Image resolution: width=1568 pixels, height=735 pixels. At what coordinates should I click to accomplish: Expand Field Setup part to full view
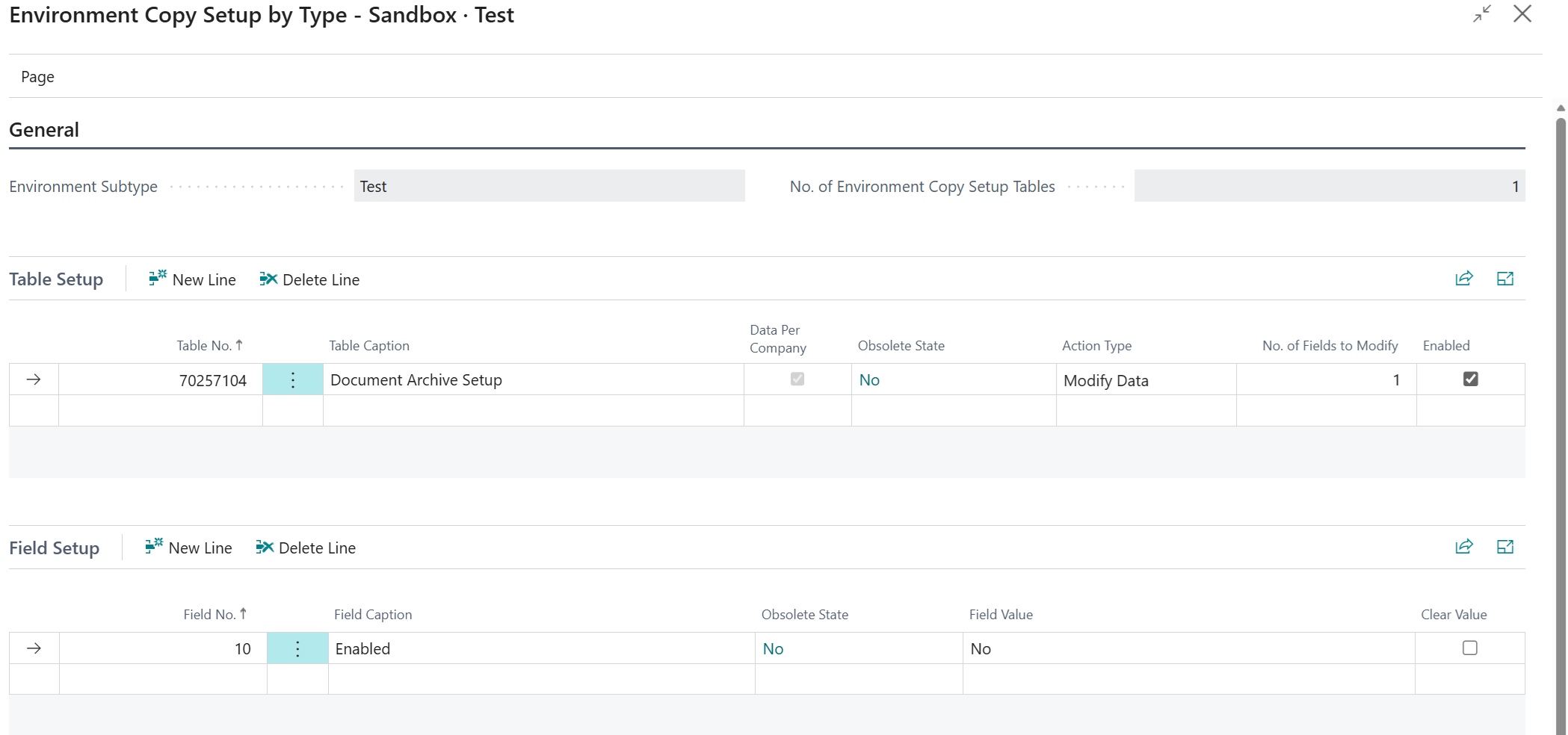(1504, 547)
